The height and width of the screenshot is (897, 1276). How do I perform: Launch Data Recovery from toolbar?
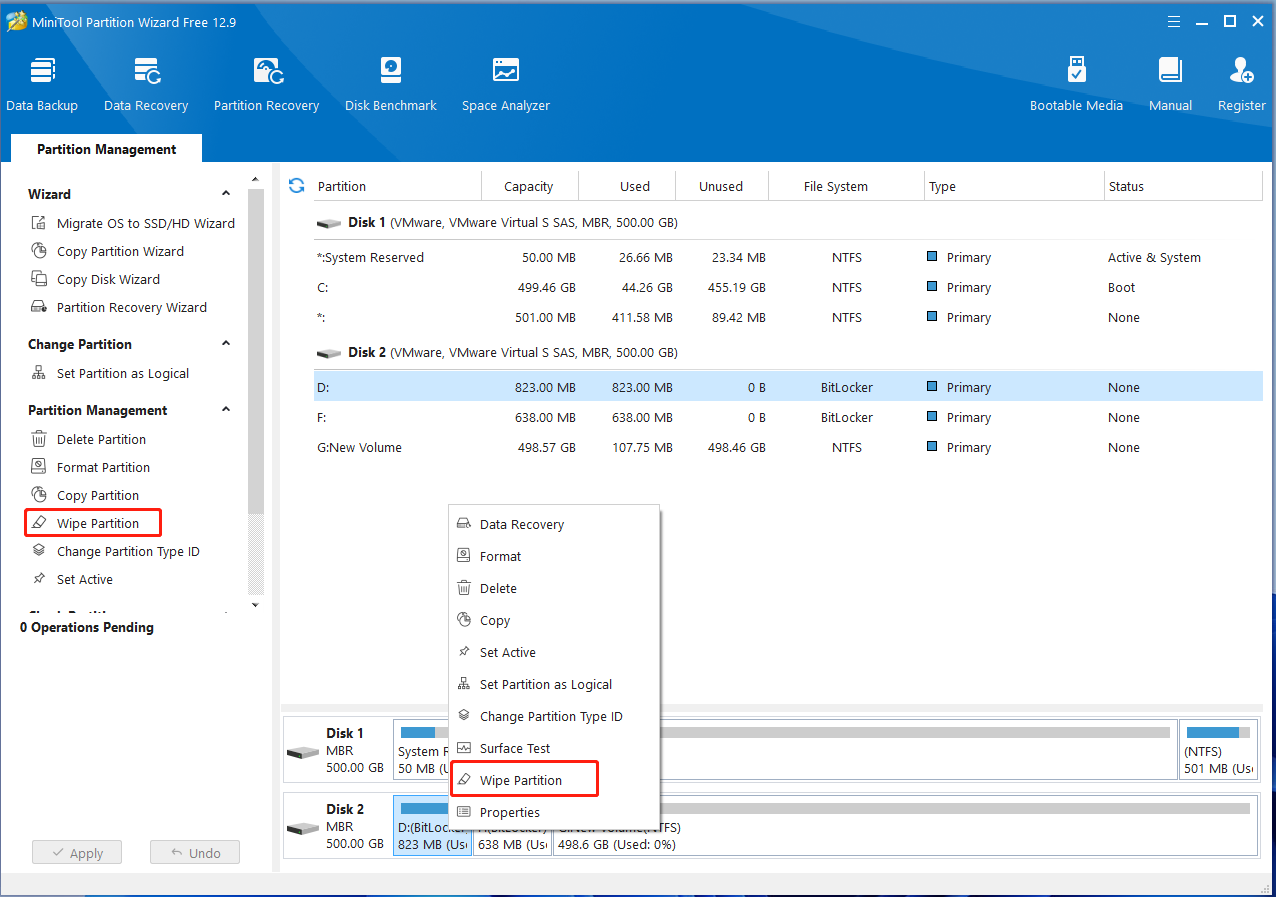pyautogui.click(x=146, y=85)
